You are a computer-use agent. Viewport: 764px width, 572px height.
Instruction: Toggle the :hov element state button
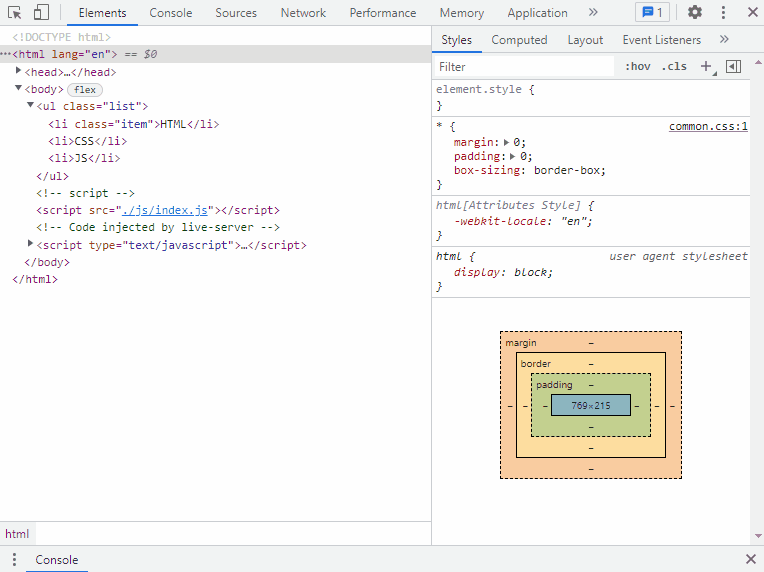click(638, 66)
